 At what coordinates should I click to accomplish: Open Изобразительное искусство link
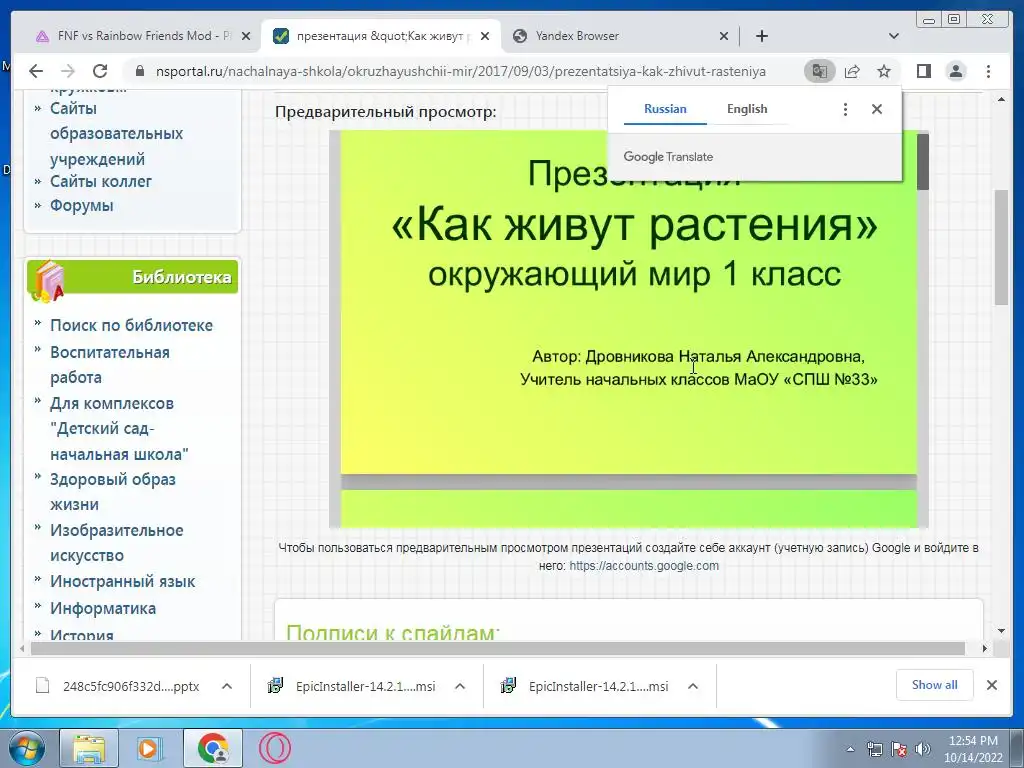coord(117,543)
